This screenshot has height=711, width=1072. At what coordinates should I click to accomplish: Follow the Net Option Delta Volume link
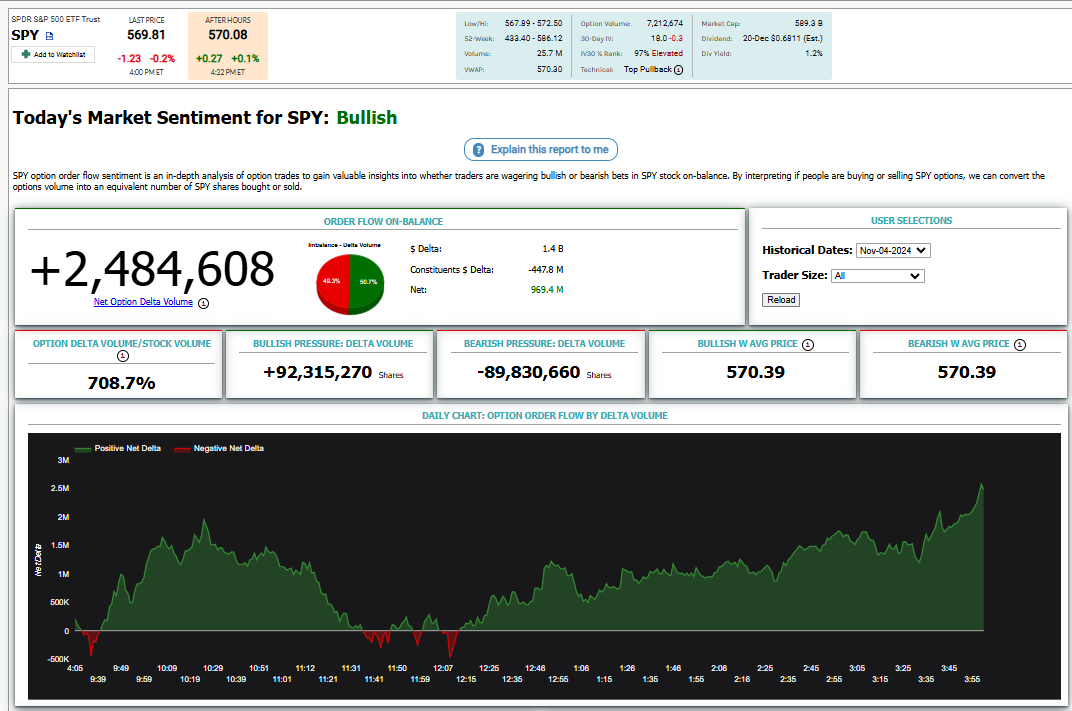[x=143, y=301]
